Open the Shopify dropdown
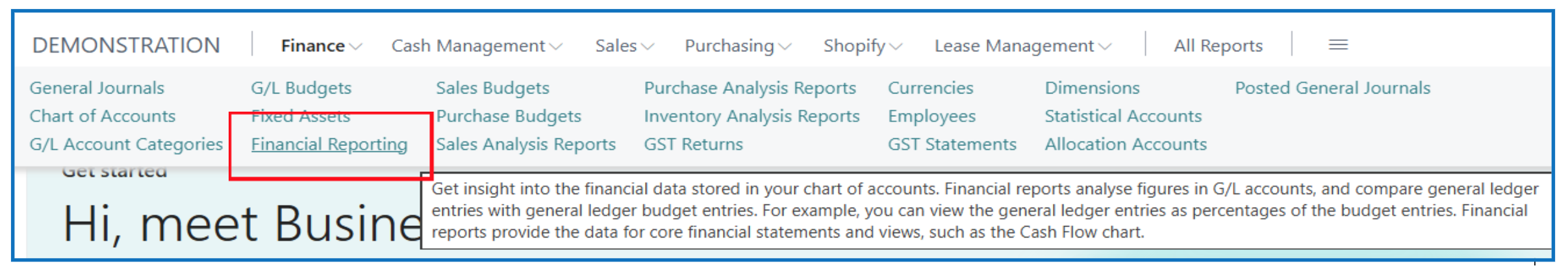1568x270 pixels. pos(862,46)
